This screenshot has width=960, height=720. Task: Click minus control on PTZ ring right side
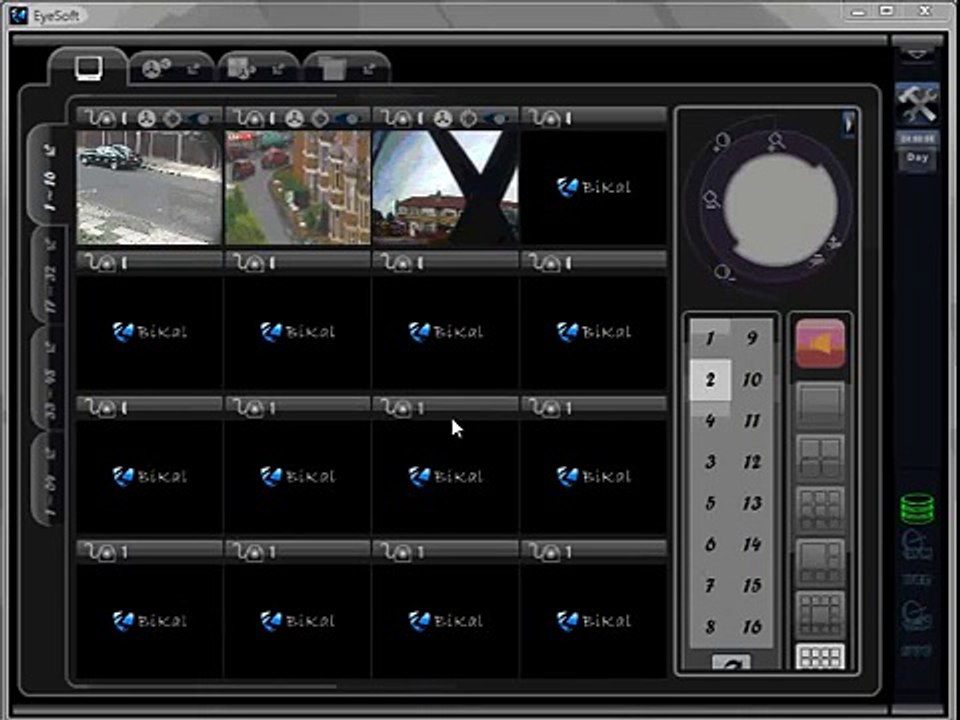coord(817,261)
